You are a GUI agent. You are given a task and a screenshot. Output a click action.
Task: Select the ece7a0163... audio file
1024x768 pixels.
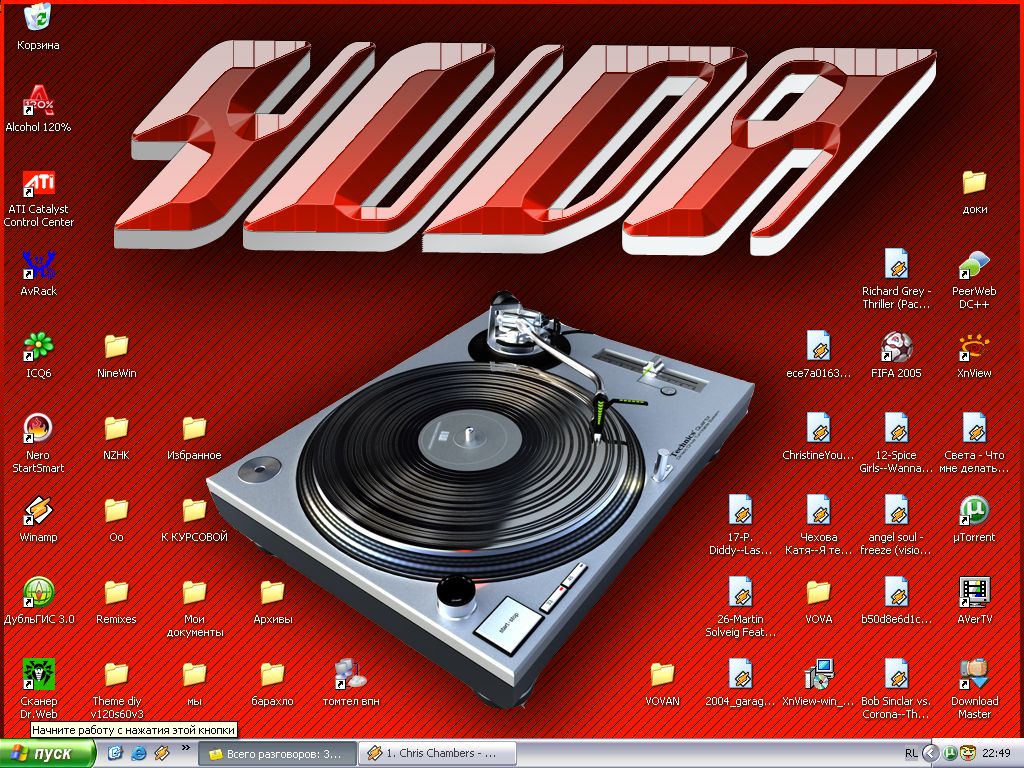(818, 355)
